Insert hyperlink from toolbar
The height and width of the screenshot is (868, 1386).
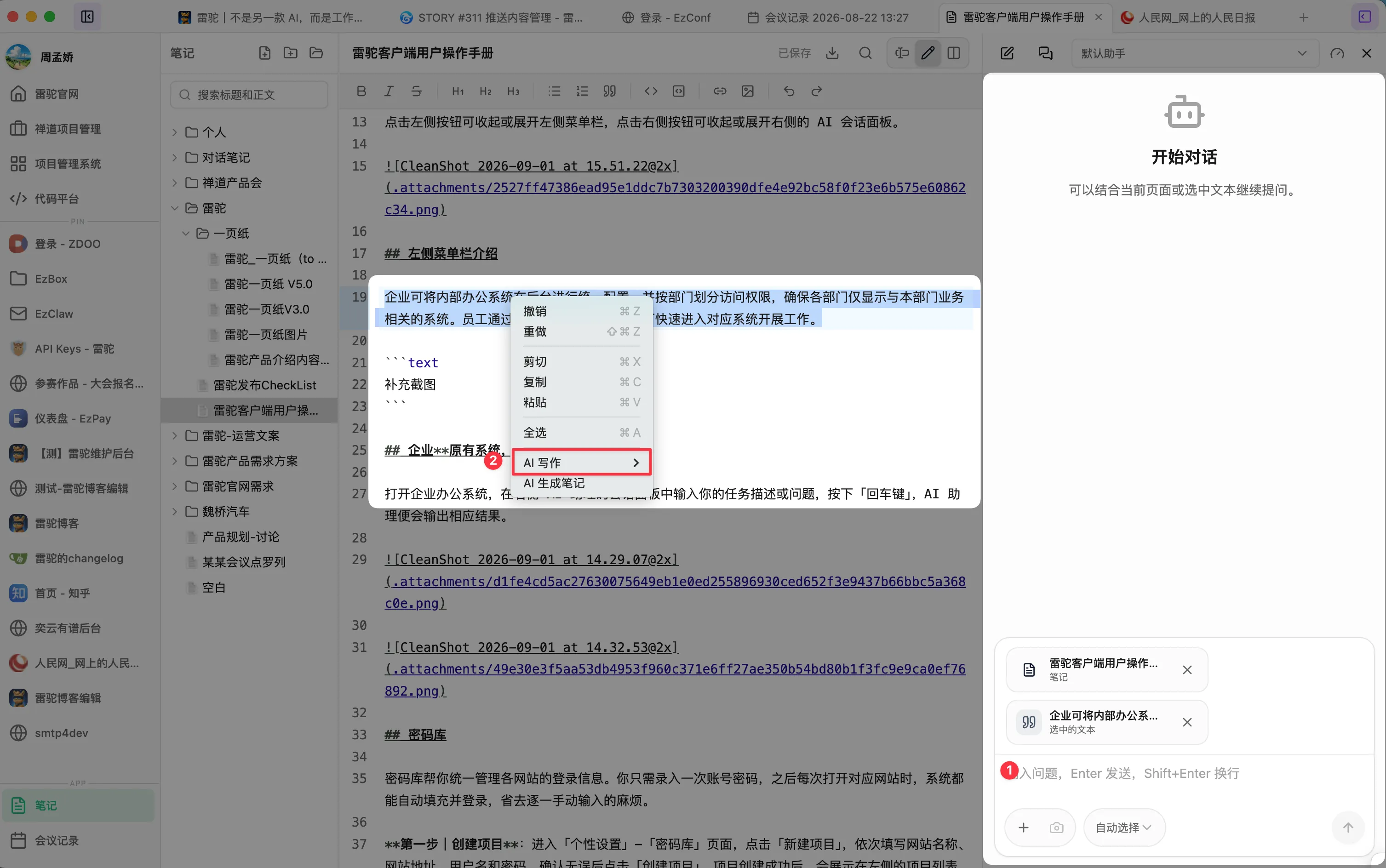click(x=719, y=91)
